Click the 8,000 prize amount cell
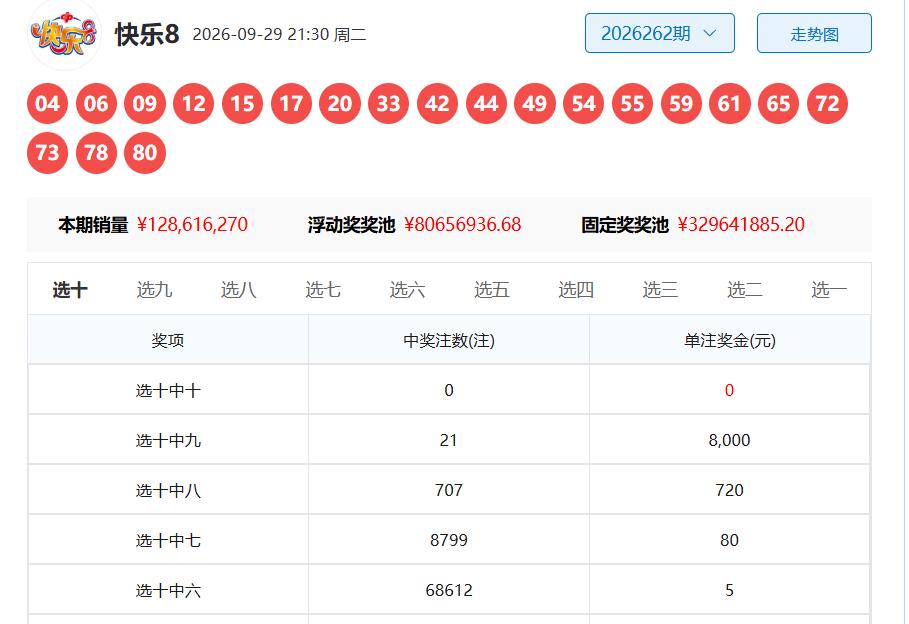 (729, 440)
